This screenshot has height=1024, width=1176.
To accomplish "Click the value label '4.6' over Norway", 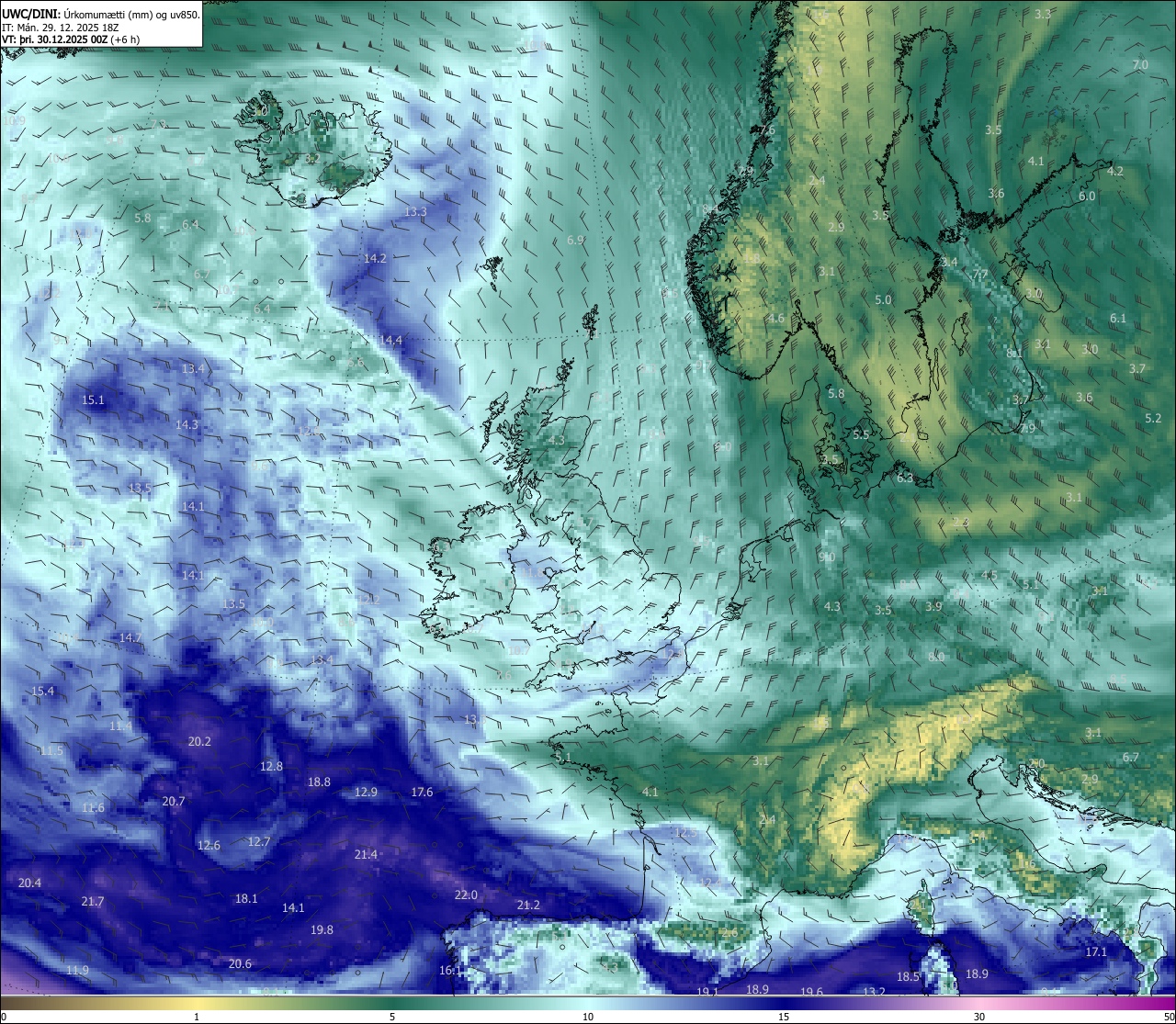I will pos(776,320).
